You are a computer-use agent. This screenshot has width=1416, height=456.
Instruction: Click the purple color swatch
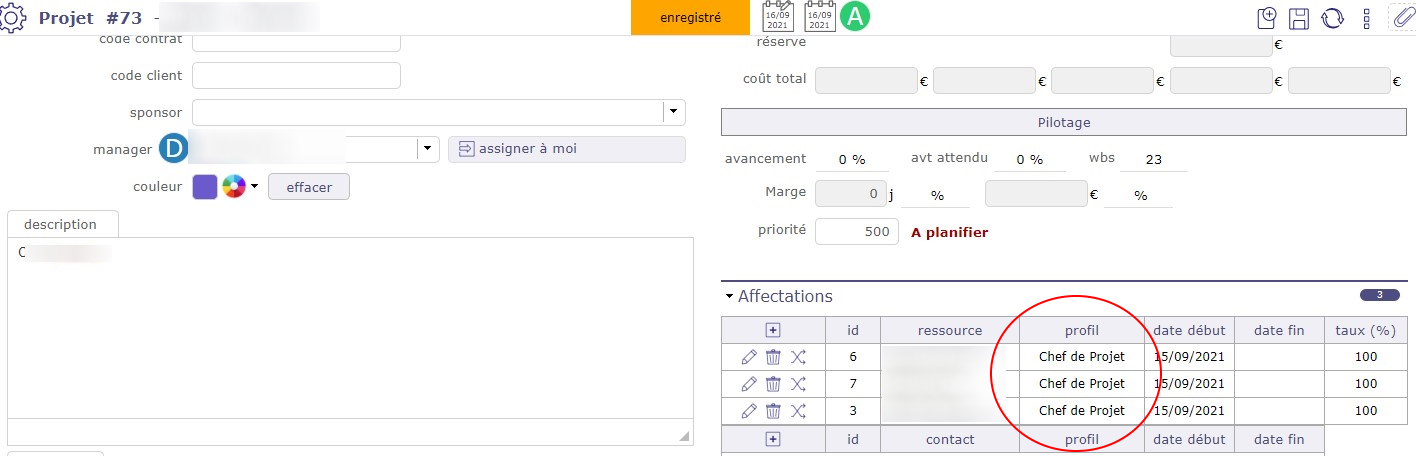[205, 187]
